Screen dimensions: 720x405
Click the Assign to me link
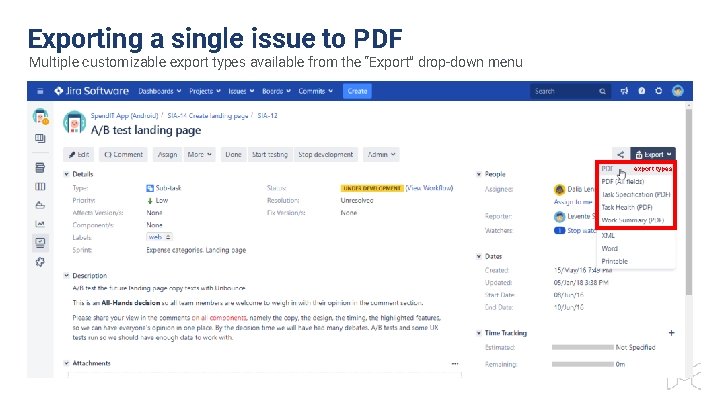click(x=573, y=202)
